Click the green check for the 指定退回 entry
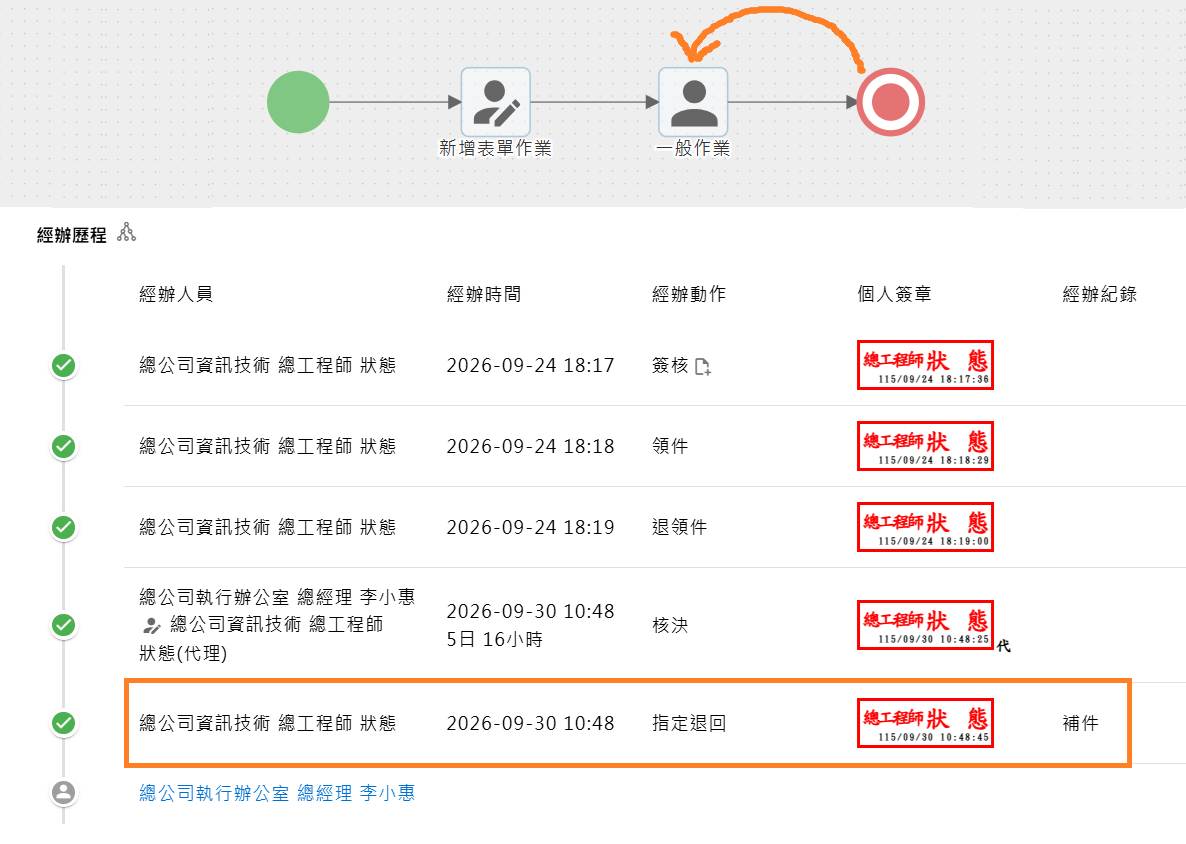The image size is (1186, 844). 64,724
